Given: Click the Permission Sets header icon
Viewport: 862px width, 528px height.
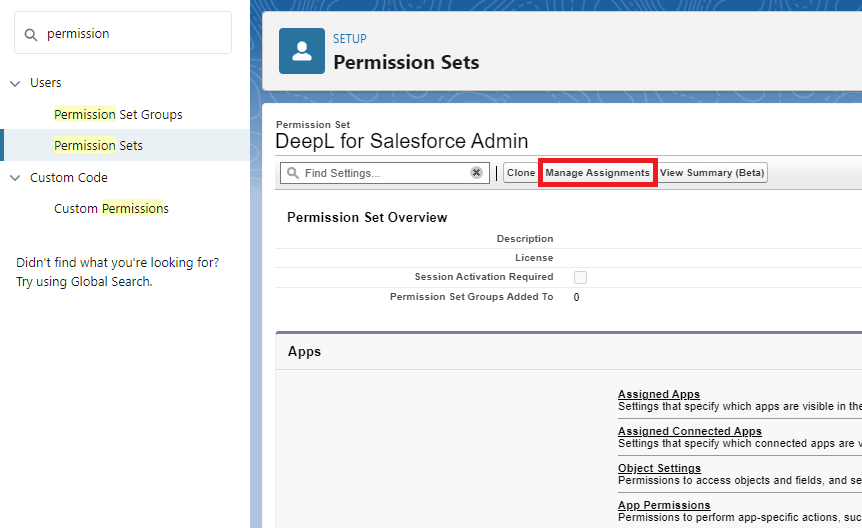Looking at the screenshot, I should click(301, 51).
